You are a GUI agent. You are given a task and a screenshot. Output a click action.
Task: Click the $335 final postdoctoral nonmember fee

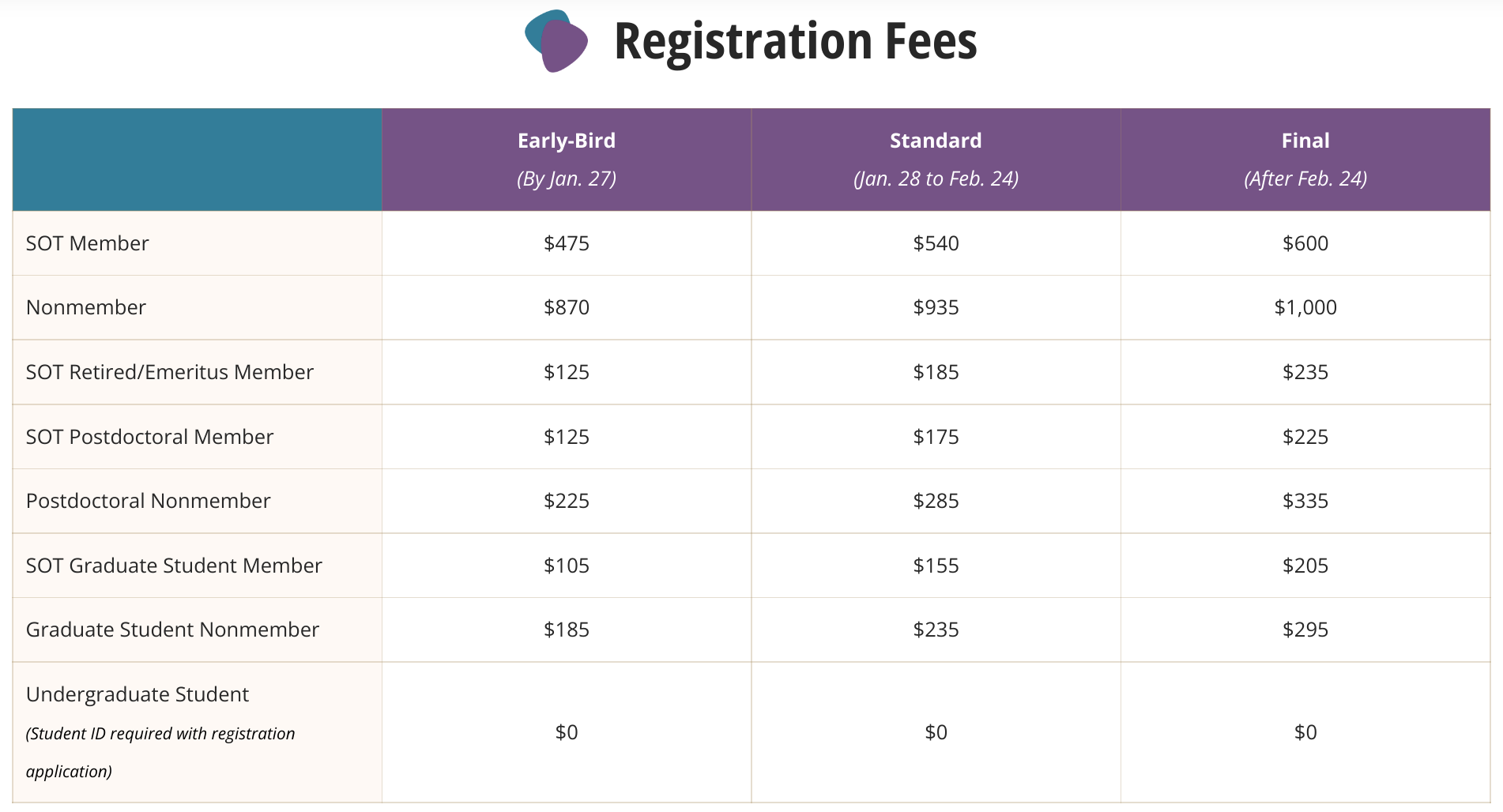1305,501
